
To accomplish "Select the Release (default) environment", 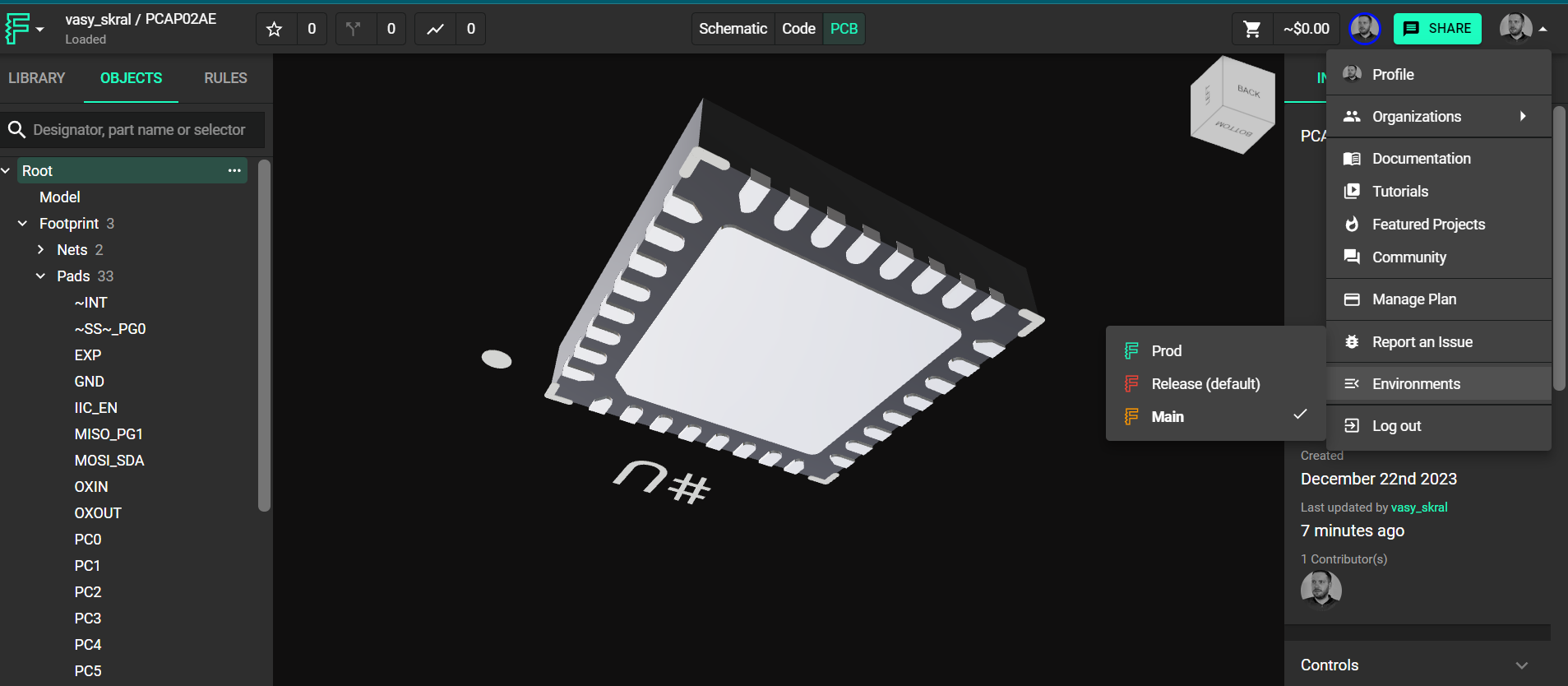I will (1215, 383).
